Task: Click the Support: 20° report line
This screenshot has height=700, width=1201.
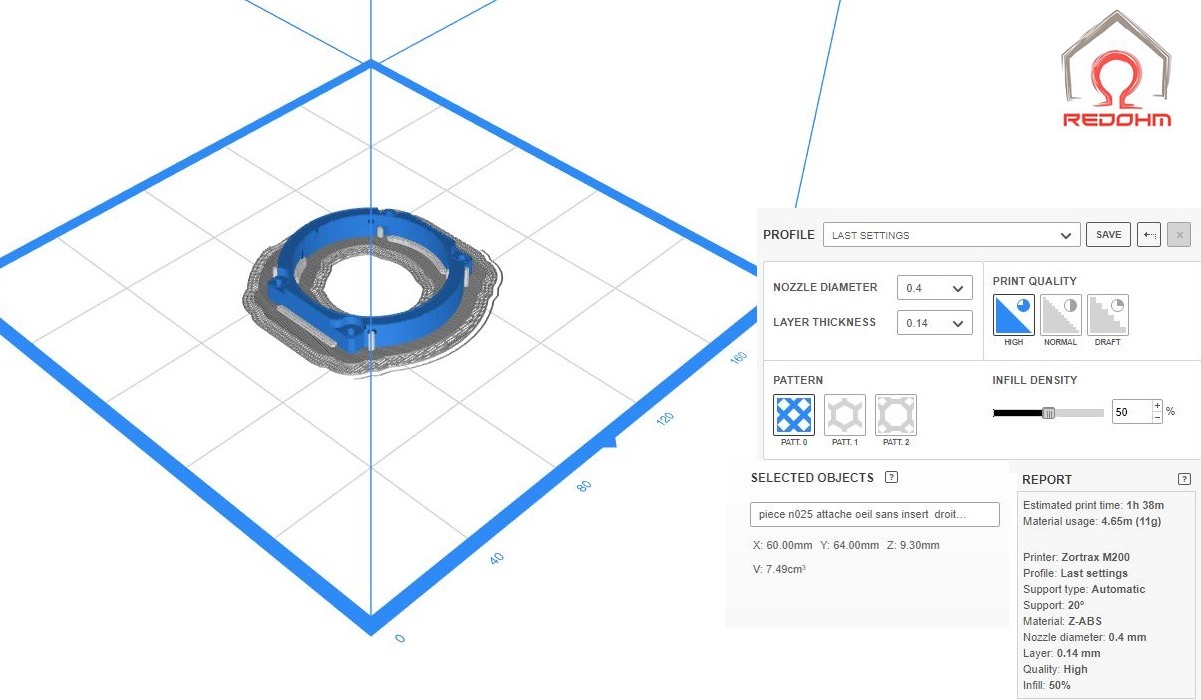Action: coord(1054,605)
